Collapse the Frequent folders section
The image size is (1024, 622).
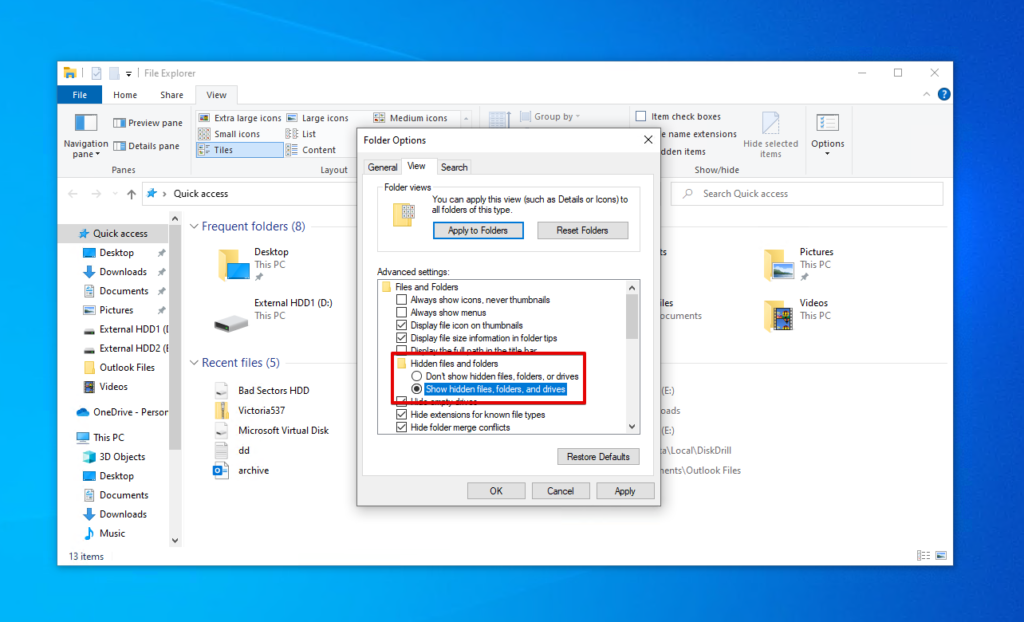[194, 226]
